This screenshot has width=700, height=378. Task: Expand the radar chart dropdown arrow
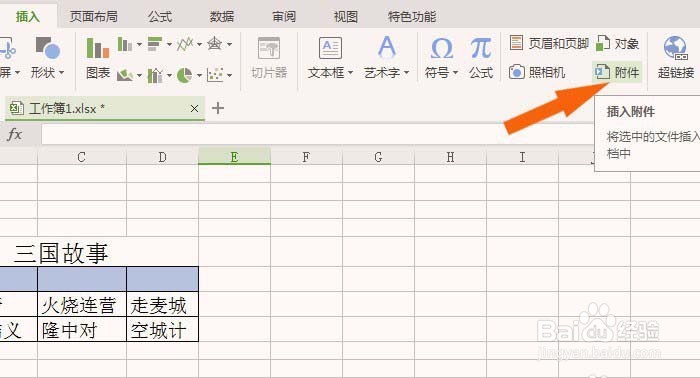(229, 44)
